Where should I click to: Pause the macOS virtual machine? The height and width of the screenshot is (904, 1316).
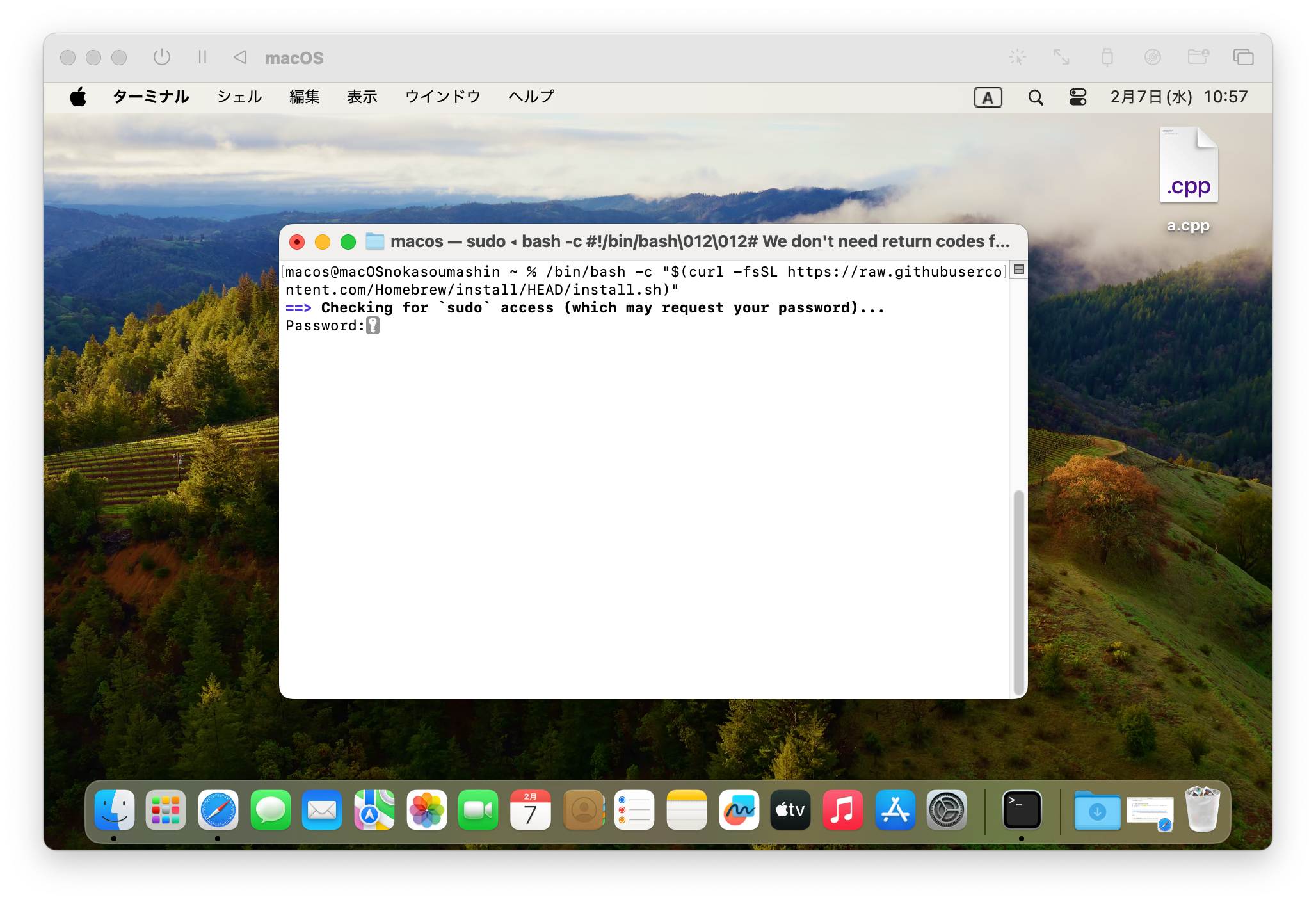pyautogui.click(x=202, y=58)
